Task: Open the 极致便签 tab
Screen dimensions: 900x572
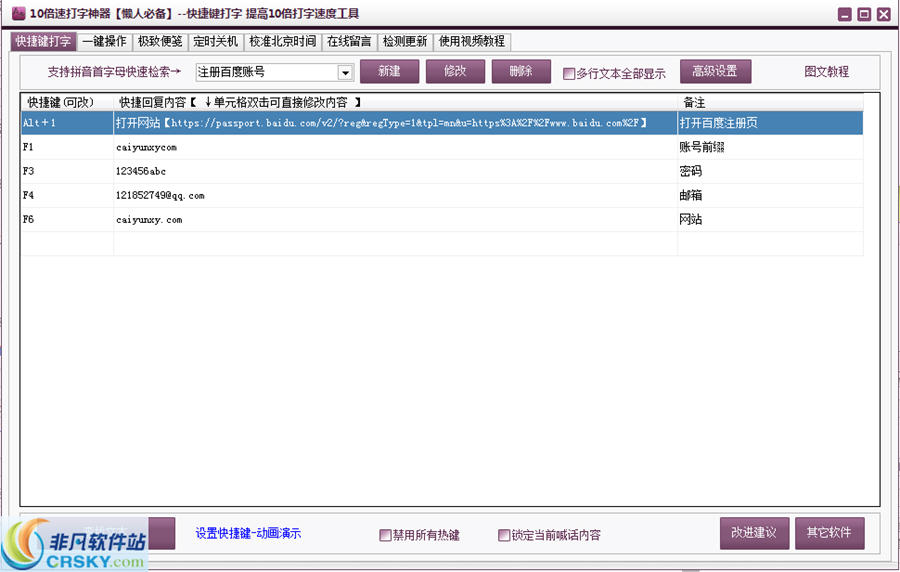Action: coord(160,41)
